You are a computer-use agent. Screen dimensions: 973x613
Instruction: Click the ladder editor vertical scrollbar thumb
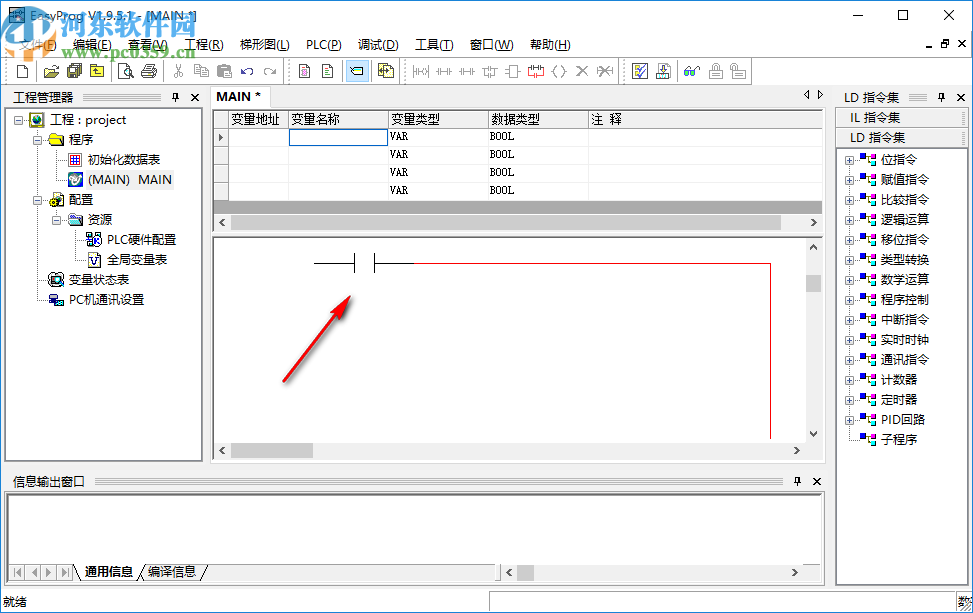click(814, 284)
